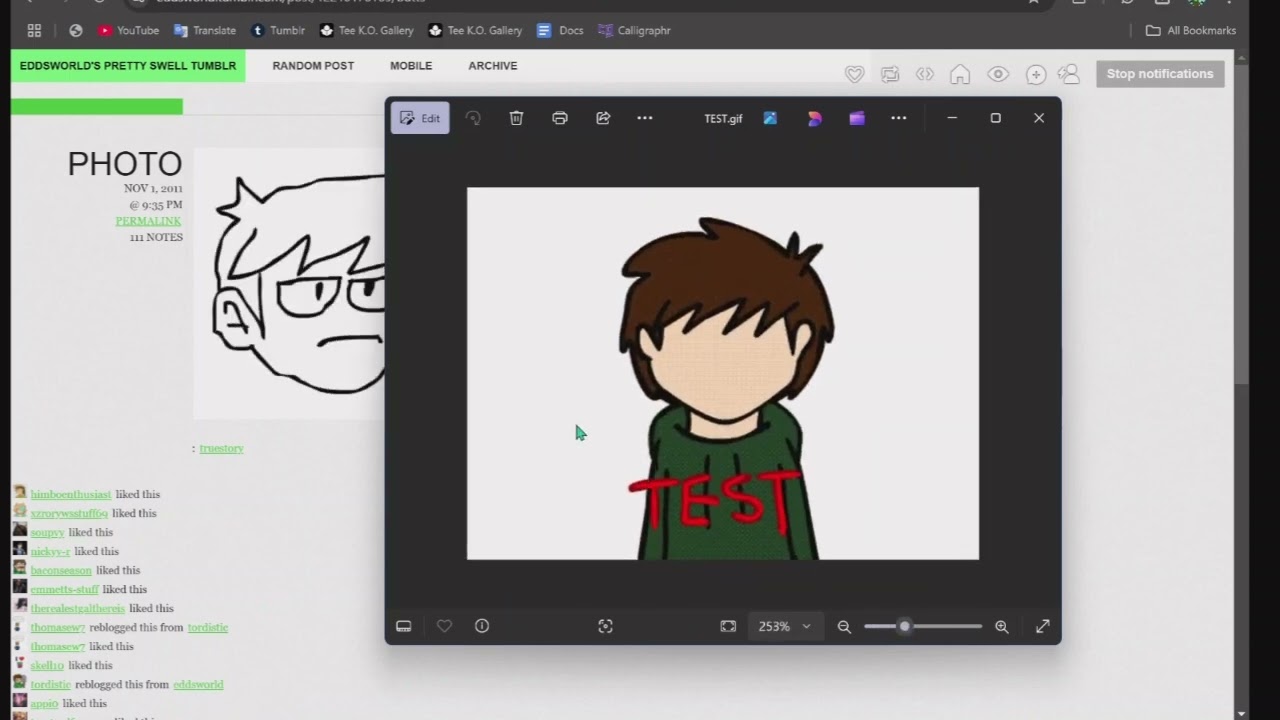Open the Translate bookmark
This screenshot has width=1280, height=720.
point(205,30)
